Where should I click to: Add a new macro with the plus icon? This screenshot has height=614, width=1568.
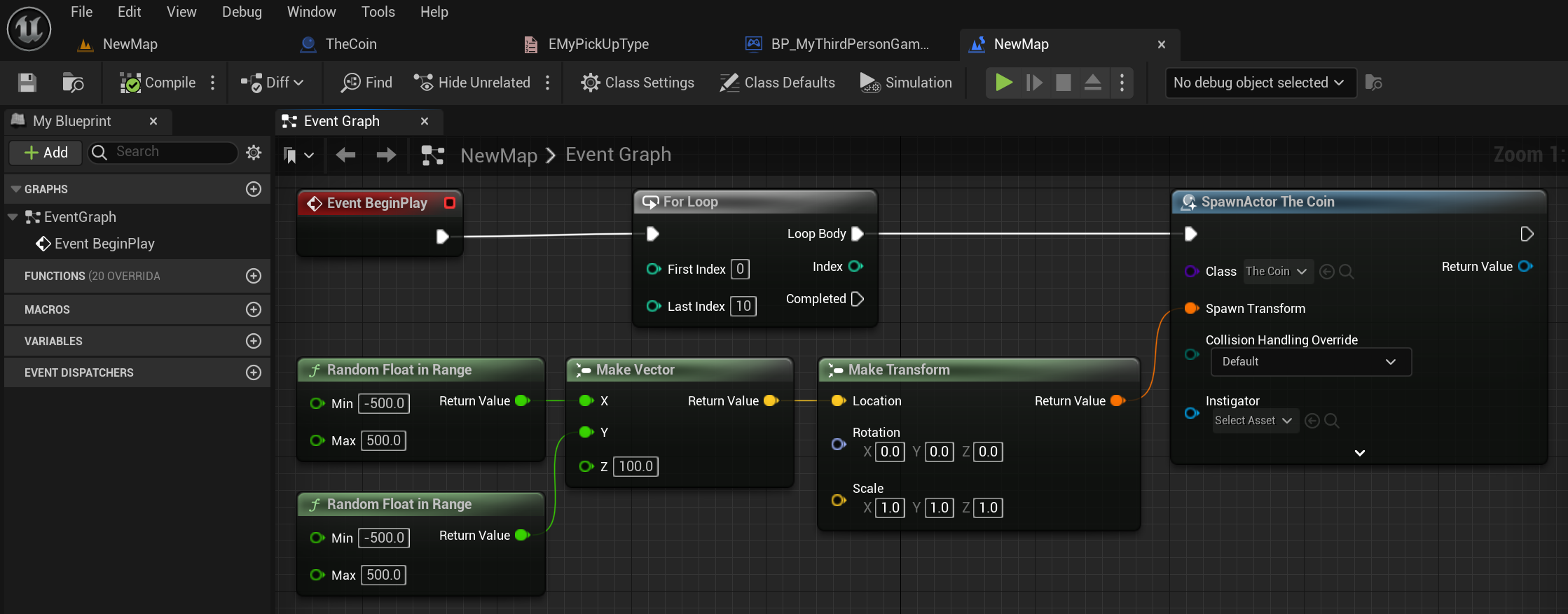(254, 309)
